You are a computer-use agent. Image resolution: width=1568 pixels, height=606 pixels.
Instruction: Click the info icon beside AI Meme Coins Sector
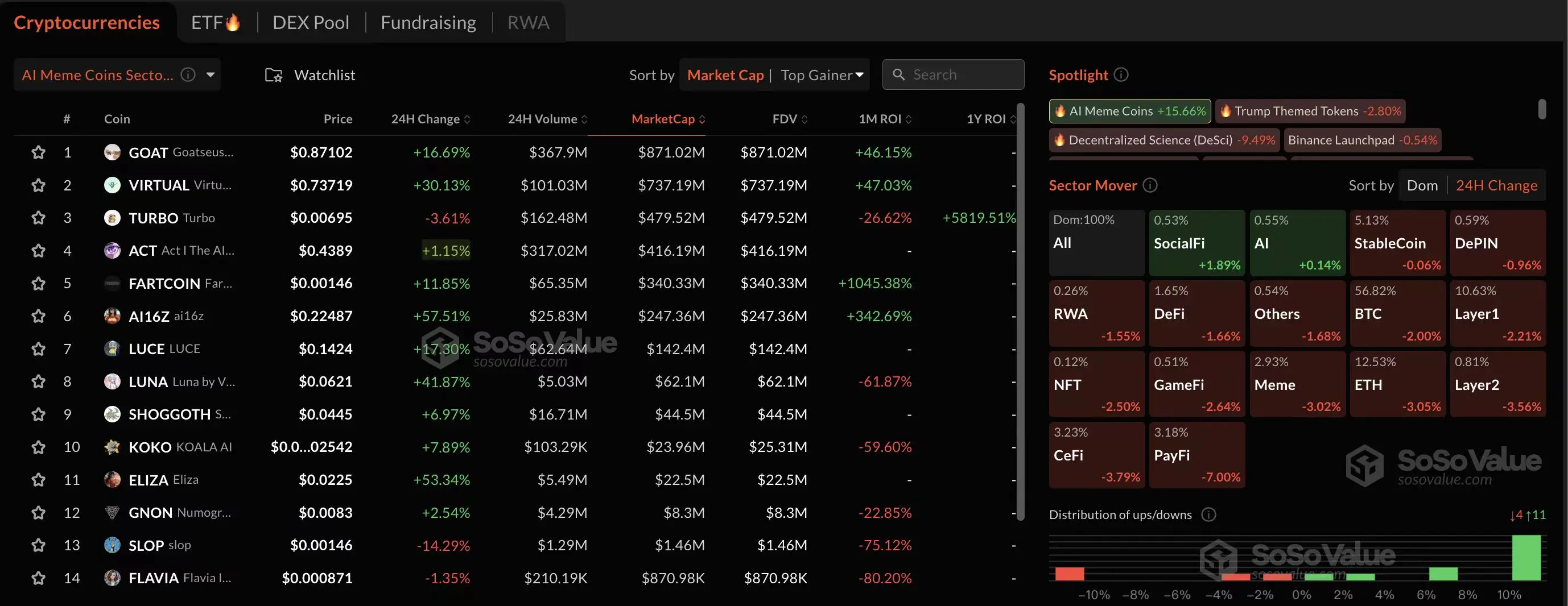(x=189, y=75)
